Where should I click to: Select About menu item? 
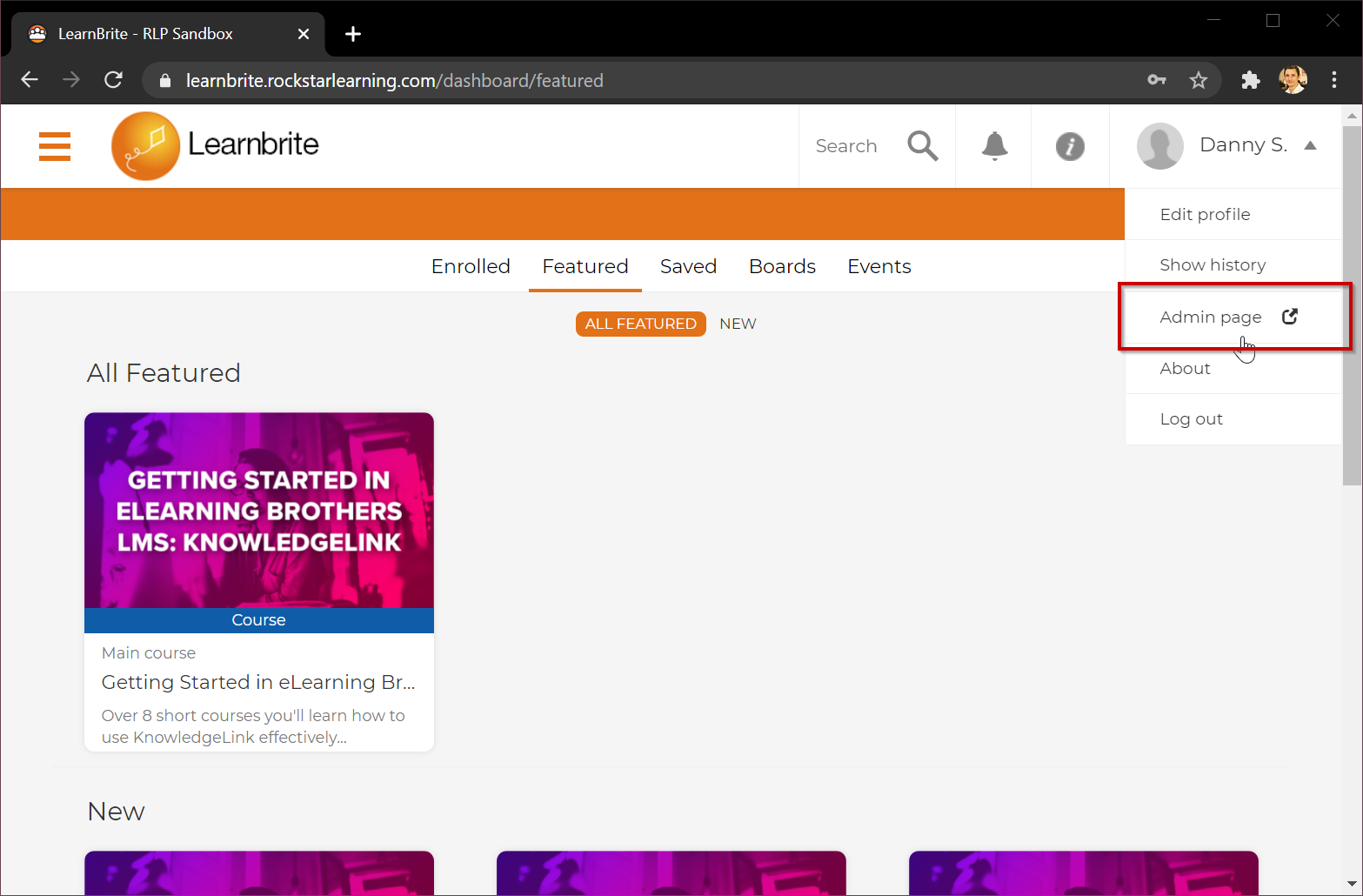pyautogui.click(x=1233, y=368)
